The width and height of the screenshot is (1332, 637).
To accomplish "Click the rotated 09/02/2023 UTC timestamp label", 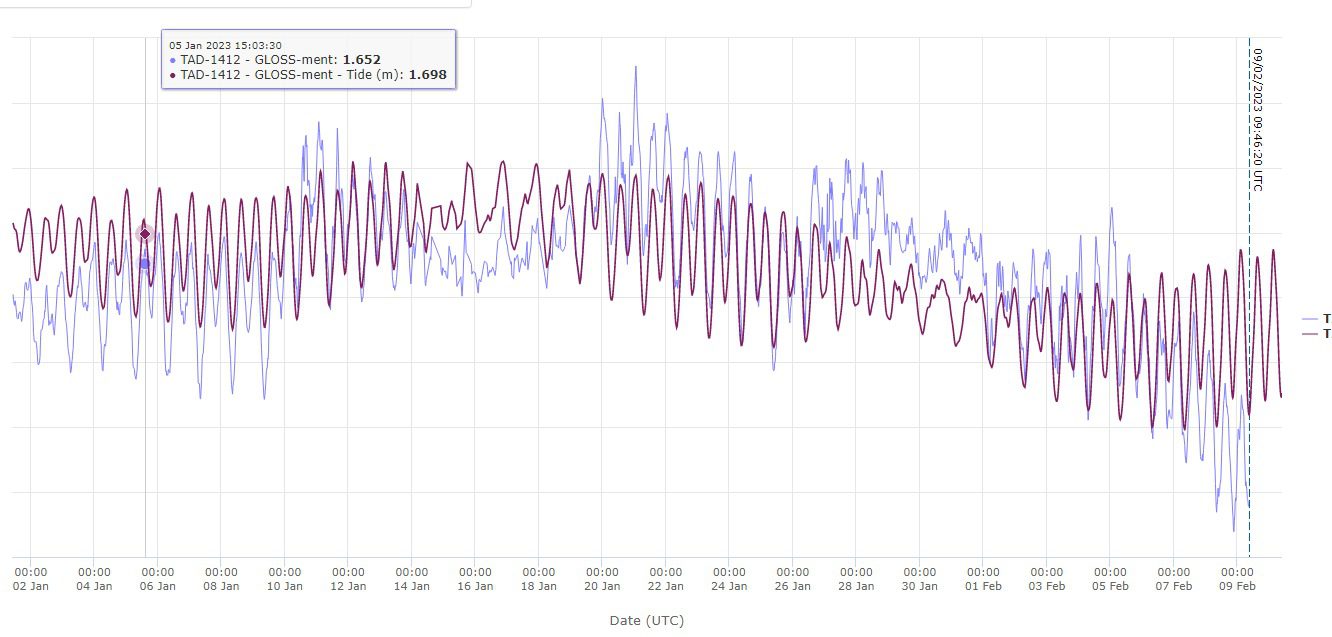I will pos(1258,120).
